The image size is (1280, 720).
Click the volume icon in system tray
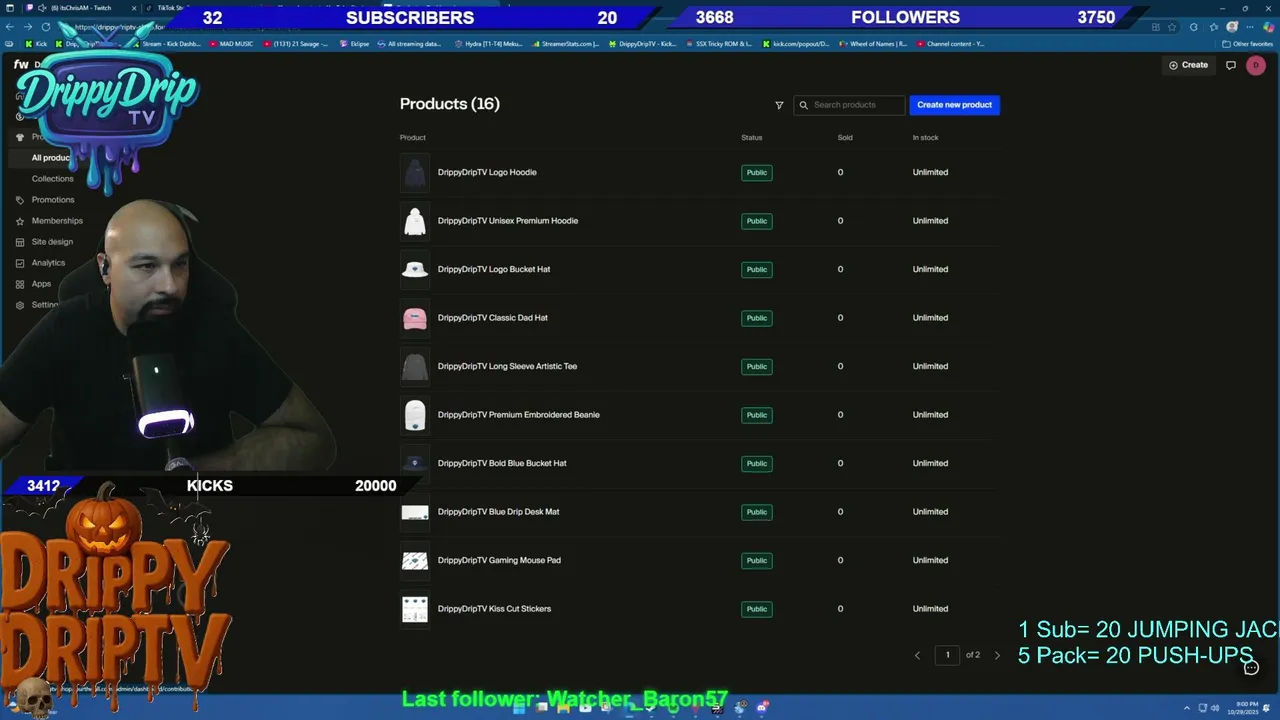click(x=1215, y=708)
